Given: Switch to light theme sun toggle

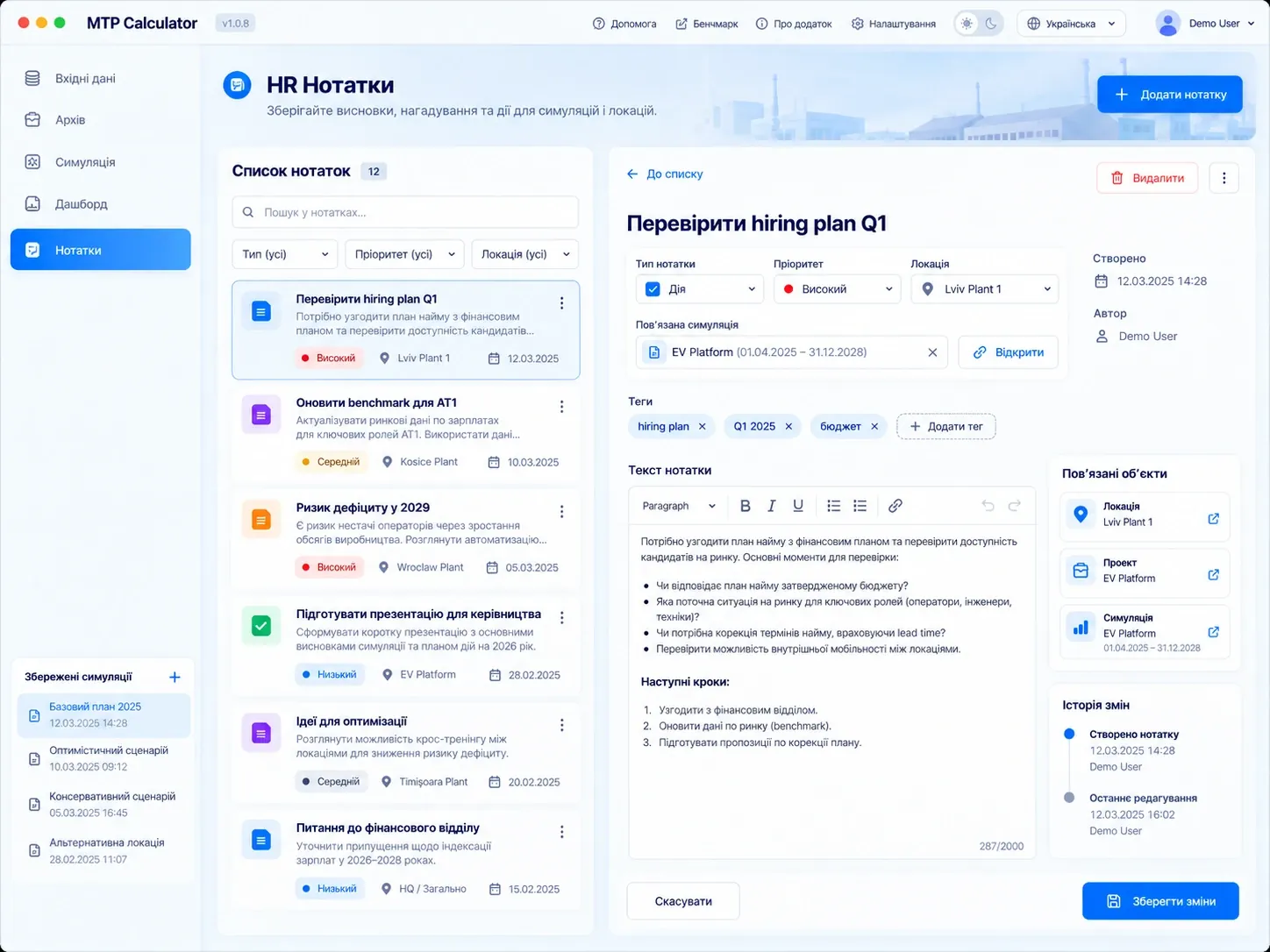Looking at the screenshot, I should pos(967,24).
